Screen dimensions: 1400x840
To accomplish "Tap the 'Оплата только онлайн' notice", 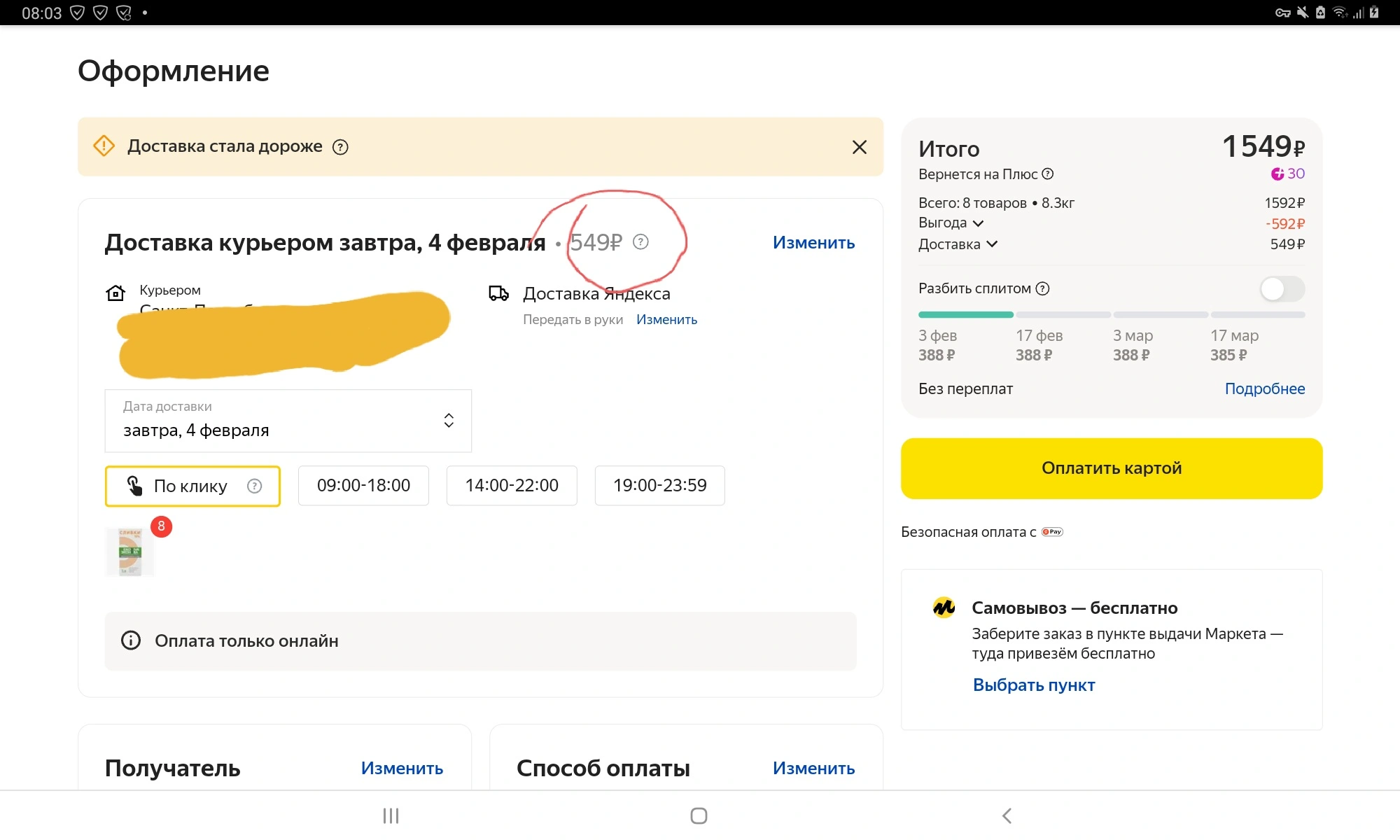I will coord(480,641).
